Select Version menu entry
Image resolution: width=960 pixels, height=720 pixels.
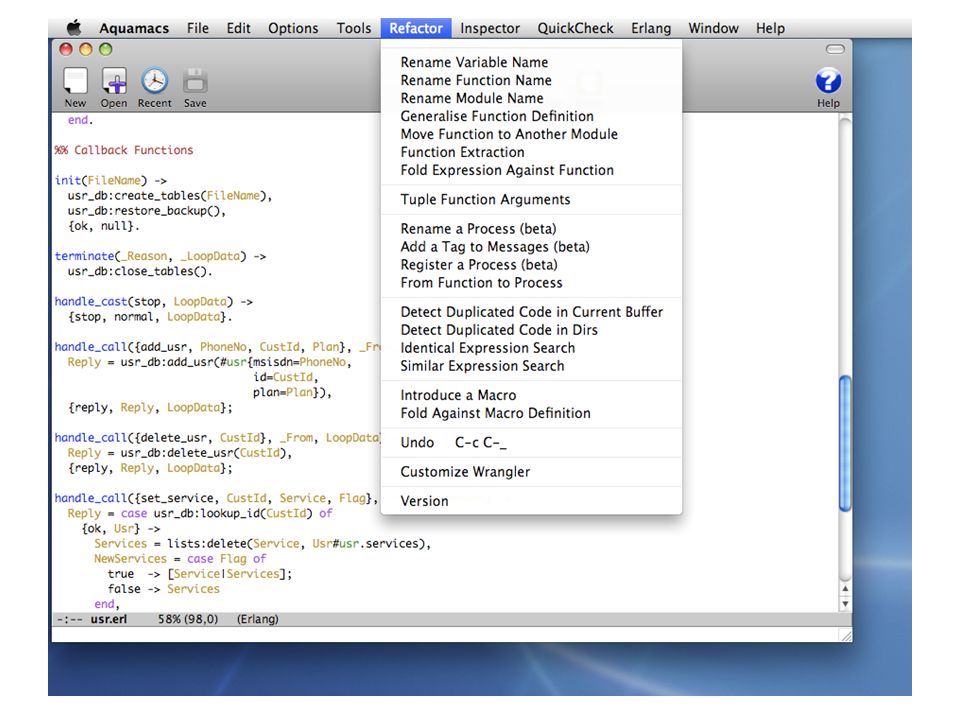(x=531, y=501)
